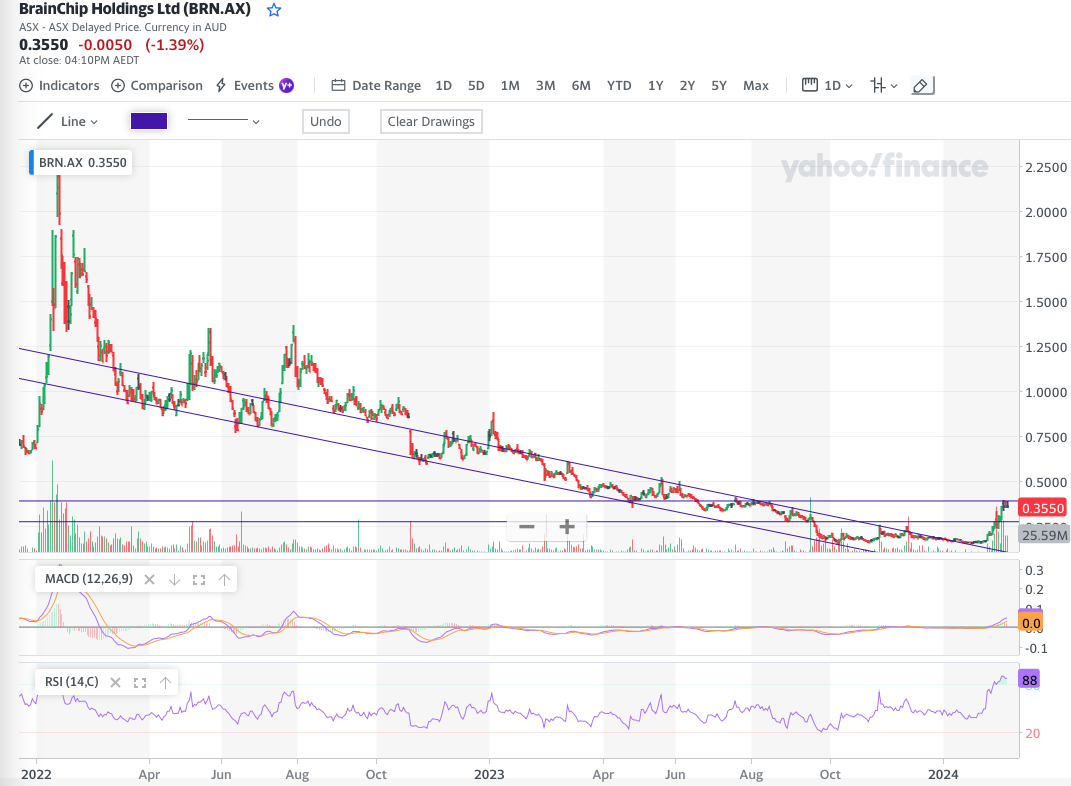Remove the RSI indicator with its X
Image resolution: width=1071 pixels, height=786 pixels.
[x=115, y=683]
